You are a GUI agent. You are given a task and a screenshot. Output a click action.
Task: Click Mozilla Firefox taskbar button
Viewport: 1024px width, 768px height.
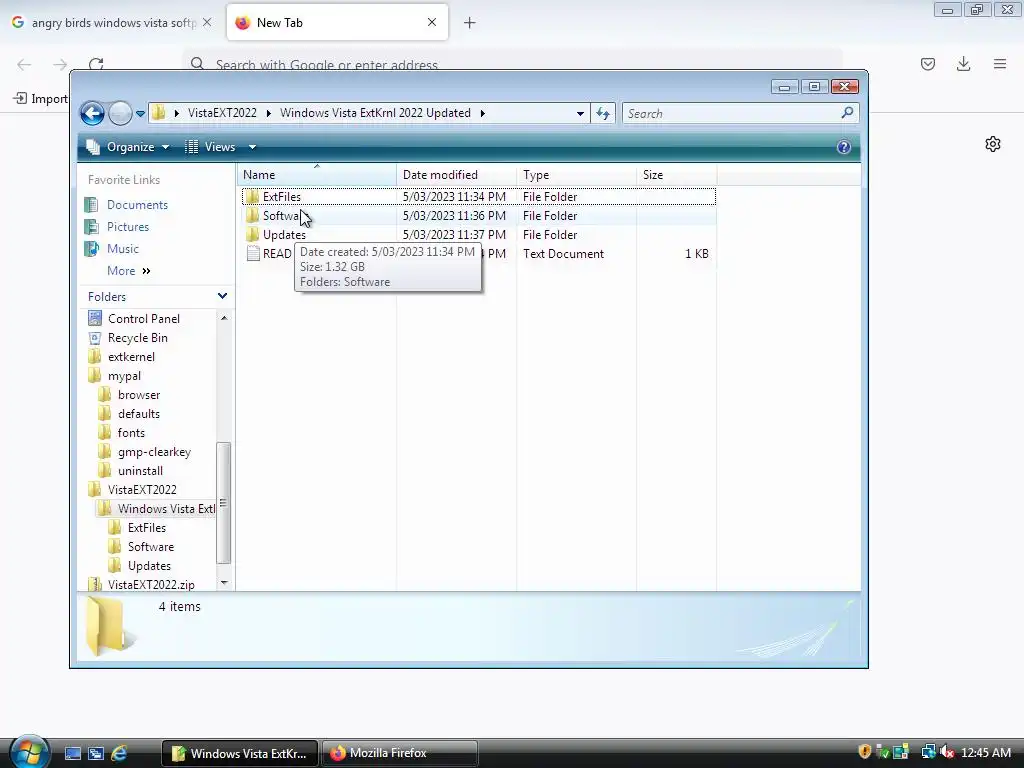pos(400,753)
